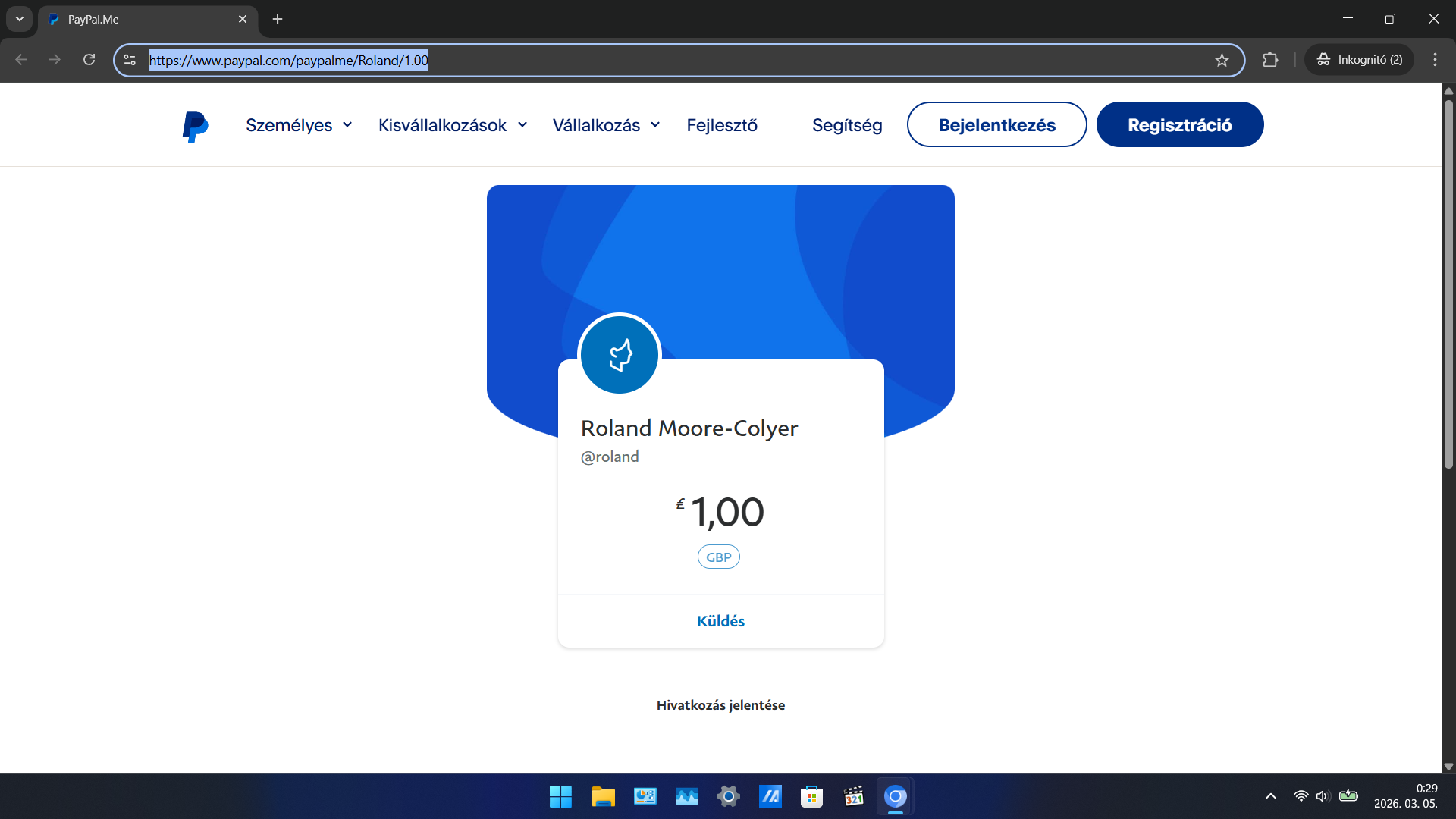Open the Segítség help link
Viewport: 1456px width, 819px height.
[846, 125]
